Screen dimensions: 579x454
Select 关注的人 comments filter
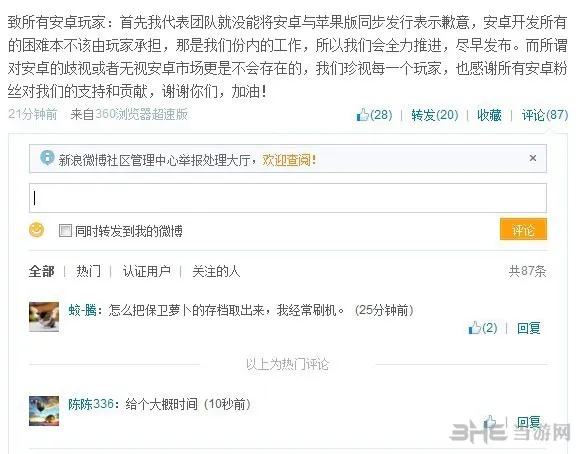click(216, 272)
